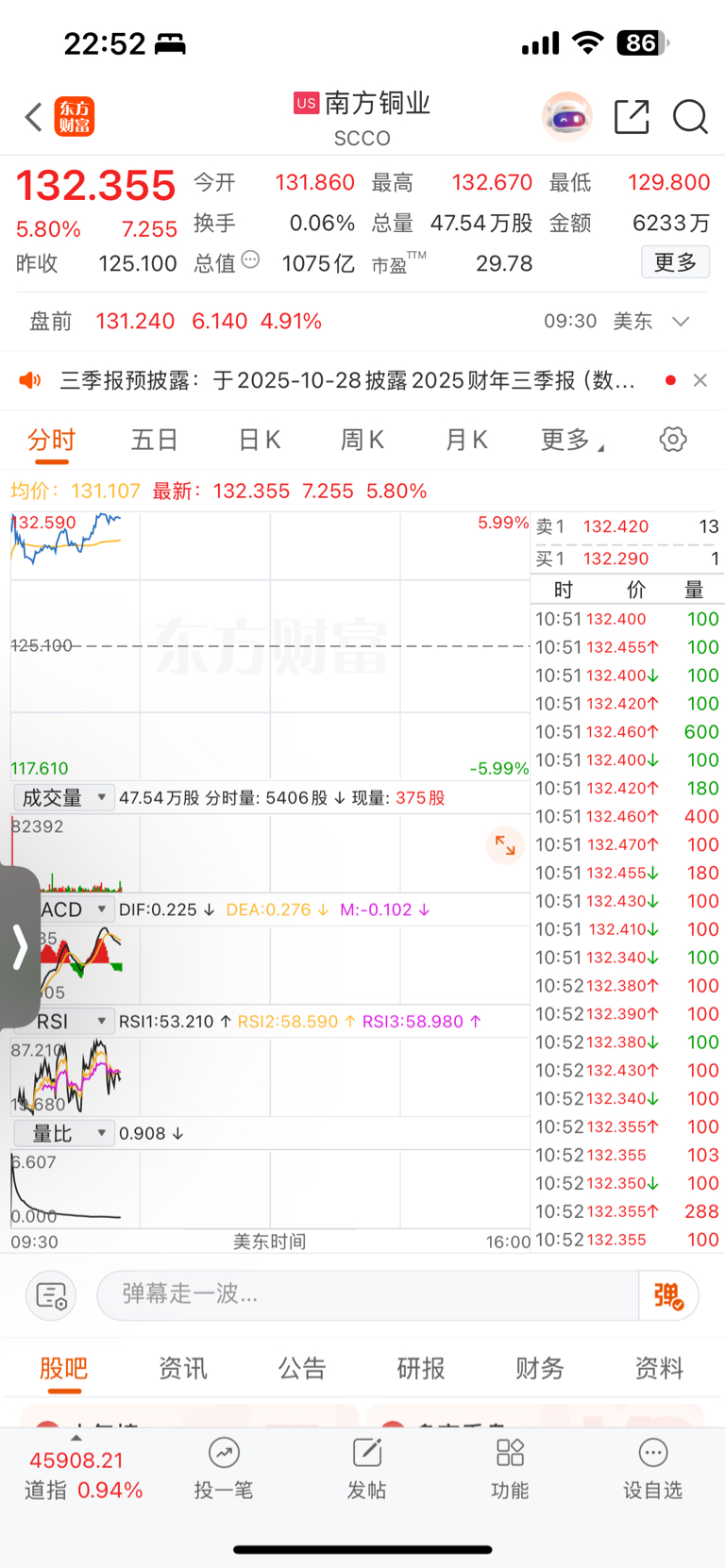Screen dimensions: 725x1568
Task: Switch to the 月K chart tab
Action: click(466, 440)
